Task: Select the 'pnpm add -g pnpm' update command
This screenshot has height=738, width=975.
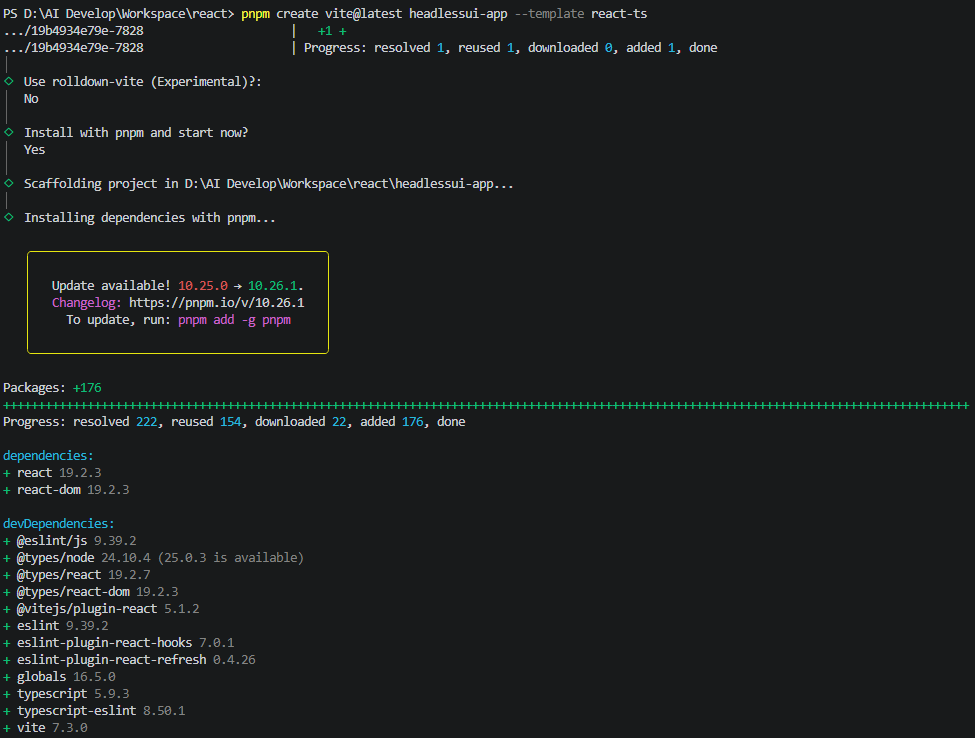Action: (x=234, y=320)
